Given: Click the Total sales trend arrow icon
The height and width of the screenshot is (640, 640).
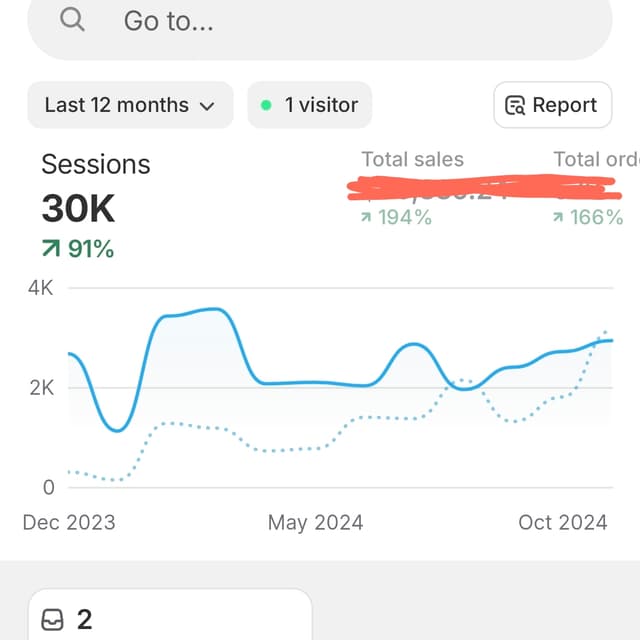Looking at the screenshot, I should pos(366,217).
